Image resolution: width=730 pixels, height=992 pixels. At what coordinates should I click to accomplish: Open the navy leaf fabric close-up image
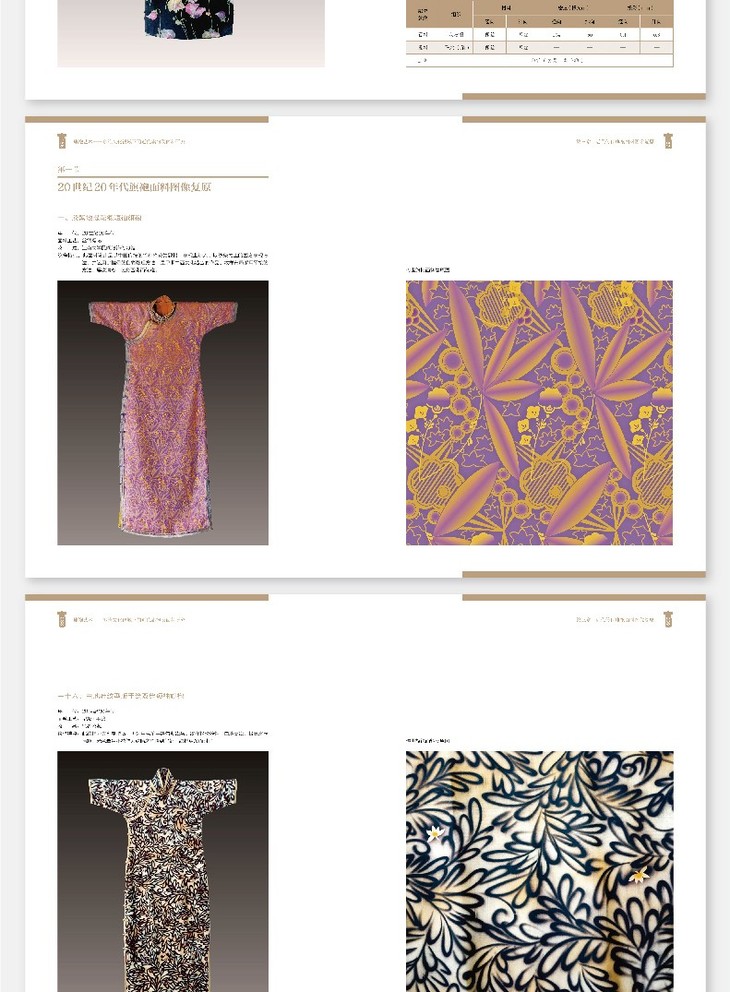[539, 872]
